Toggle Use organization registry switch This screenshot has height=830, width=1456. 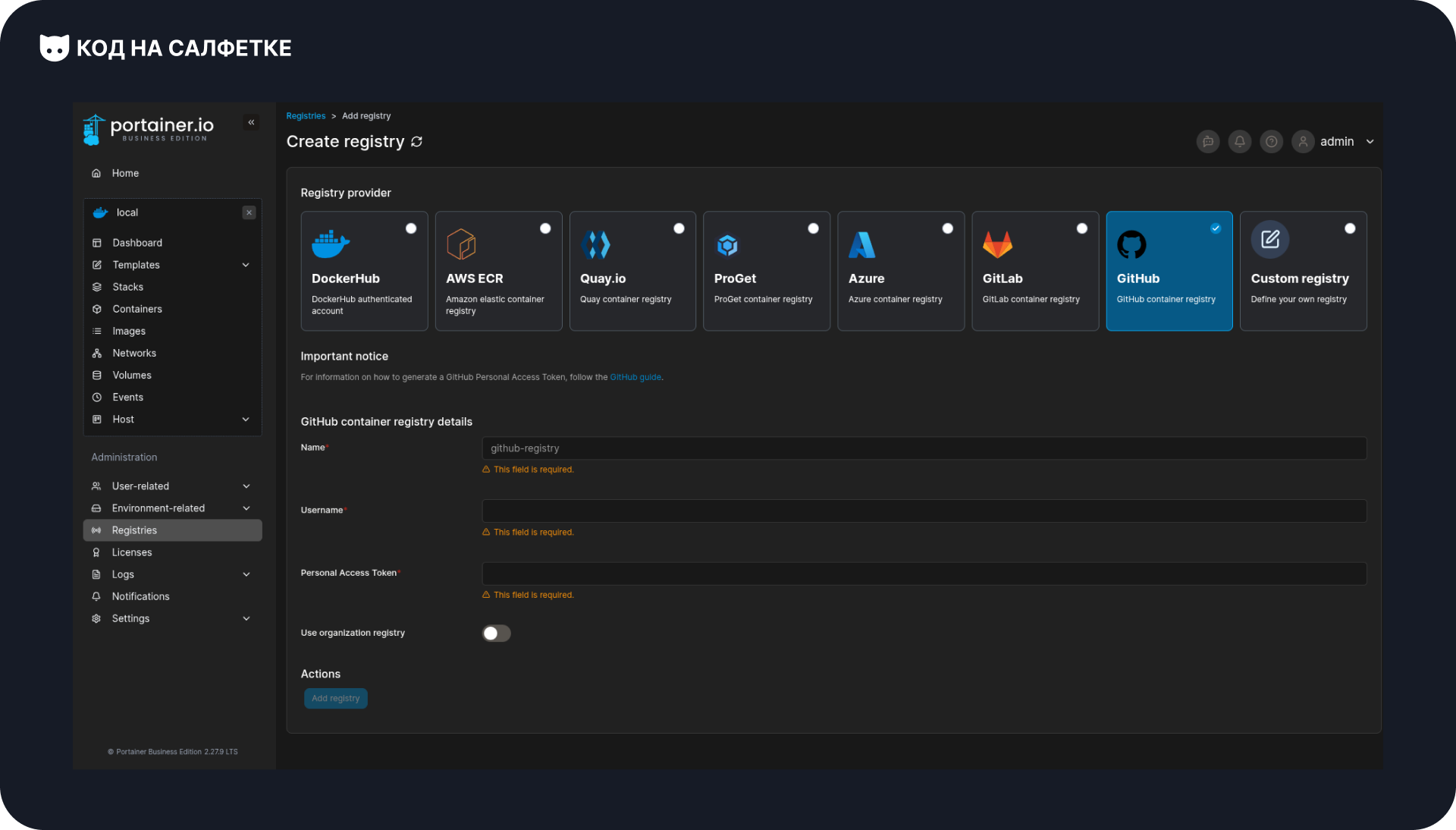(497, 634)
